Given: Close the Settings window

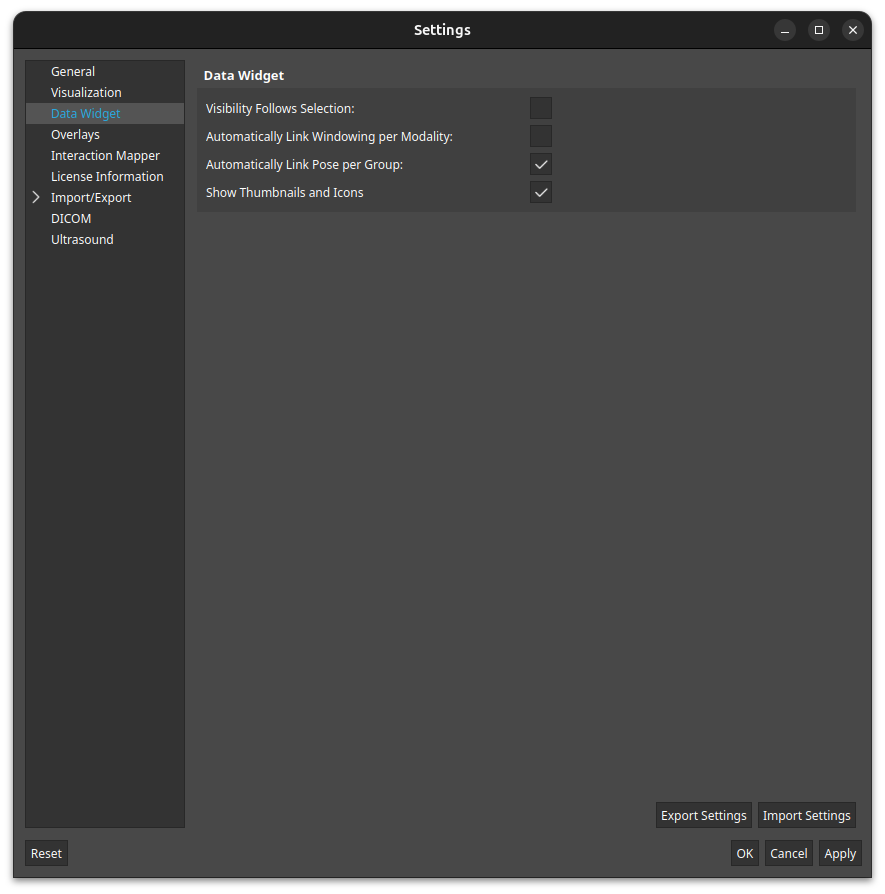Looking at the screenshot, I should point(852,30).
